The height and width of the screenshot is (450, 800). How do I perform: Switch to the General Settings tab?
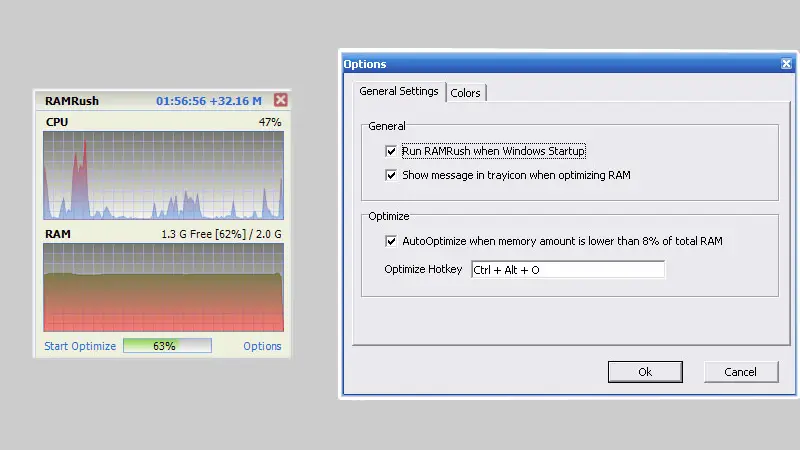click(398, 92)
